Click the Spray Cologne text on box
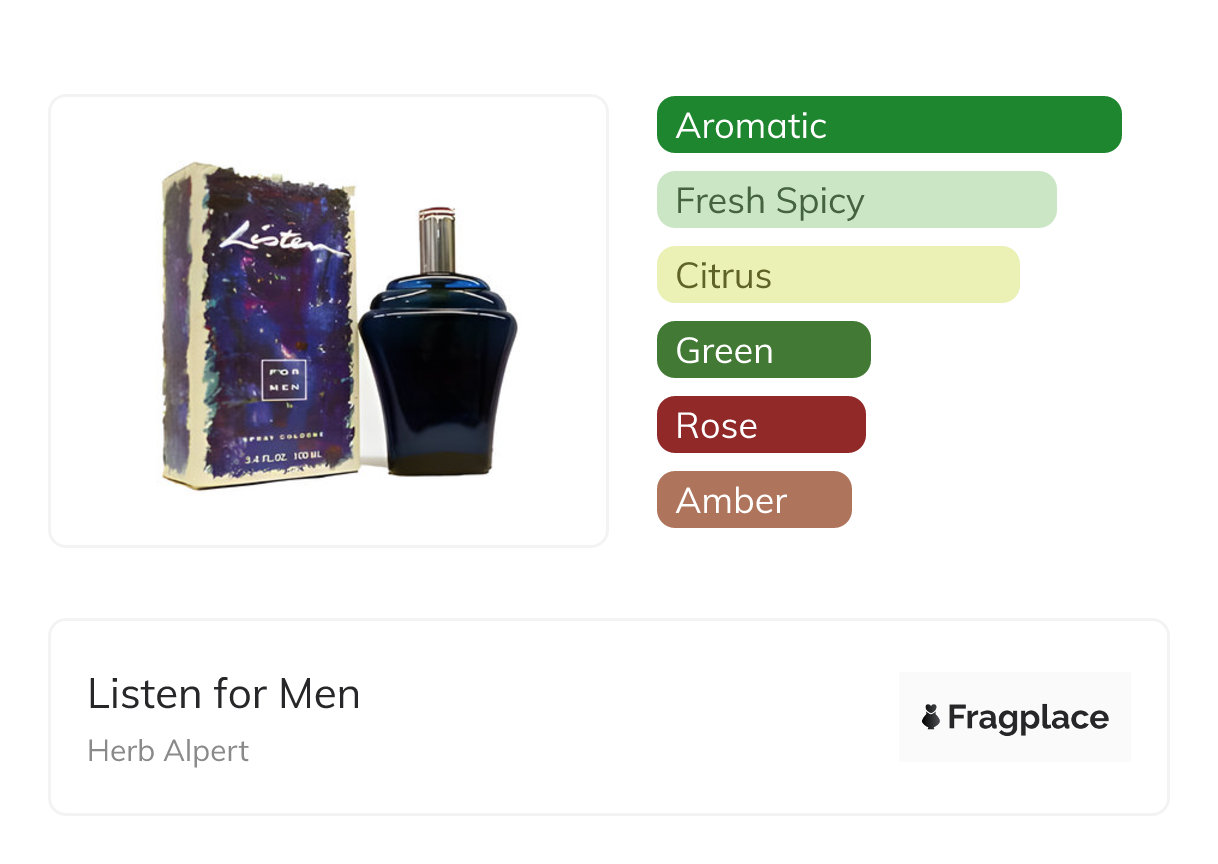 click(282, 439)
